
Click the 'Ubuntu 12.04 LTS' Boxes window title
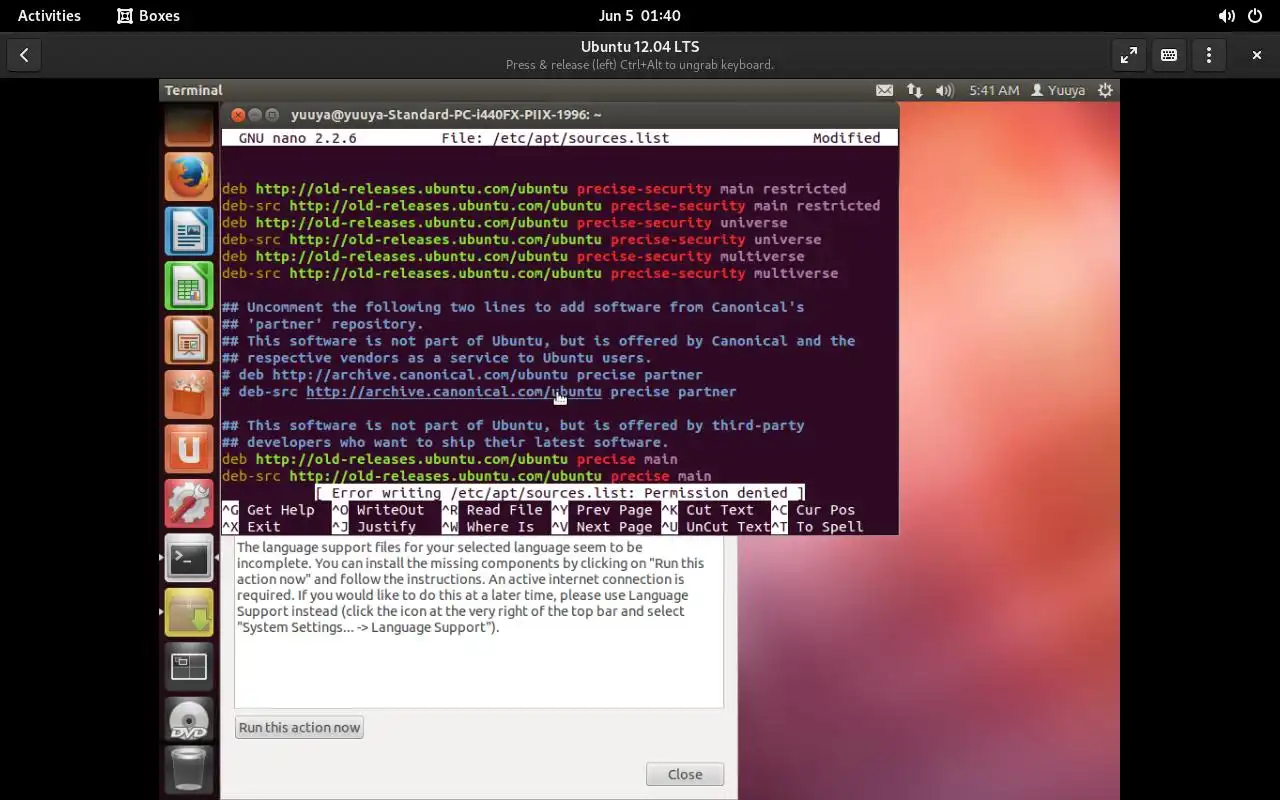[x=640, y=47]
